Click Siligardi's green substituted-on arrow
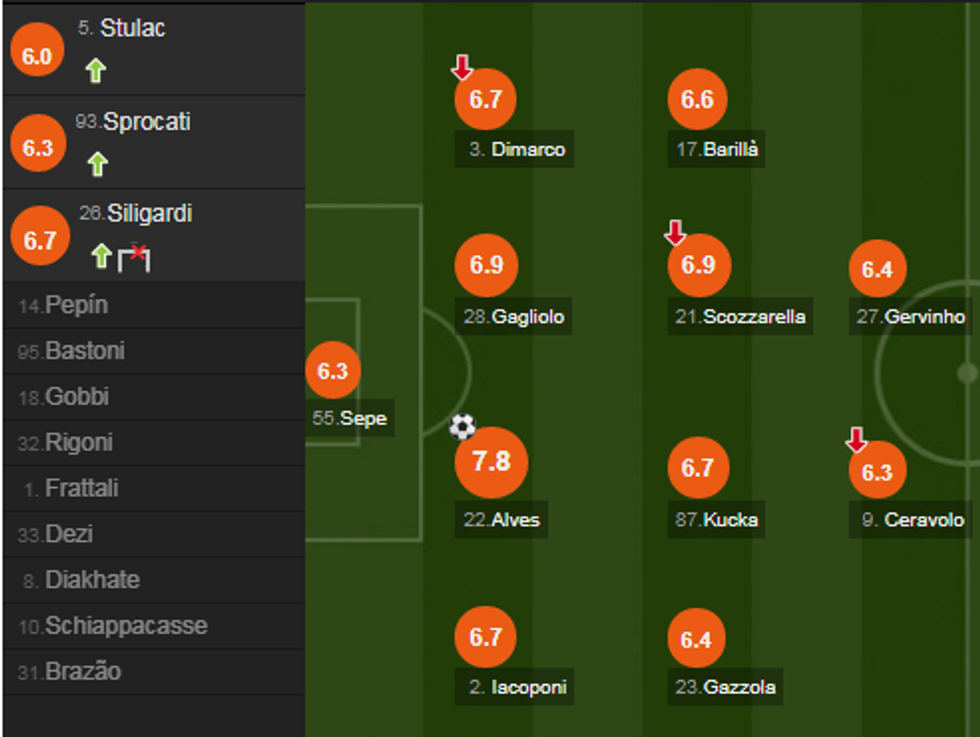Image resolution: width=980 pixels, height=737 pixels. point(100,257)
